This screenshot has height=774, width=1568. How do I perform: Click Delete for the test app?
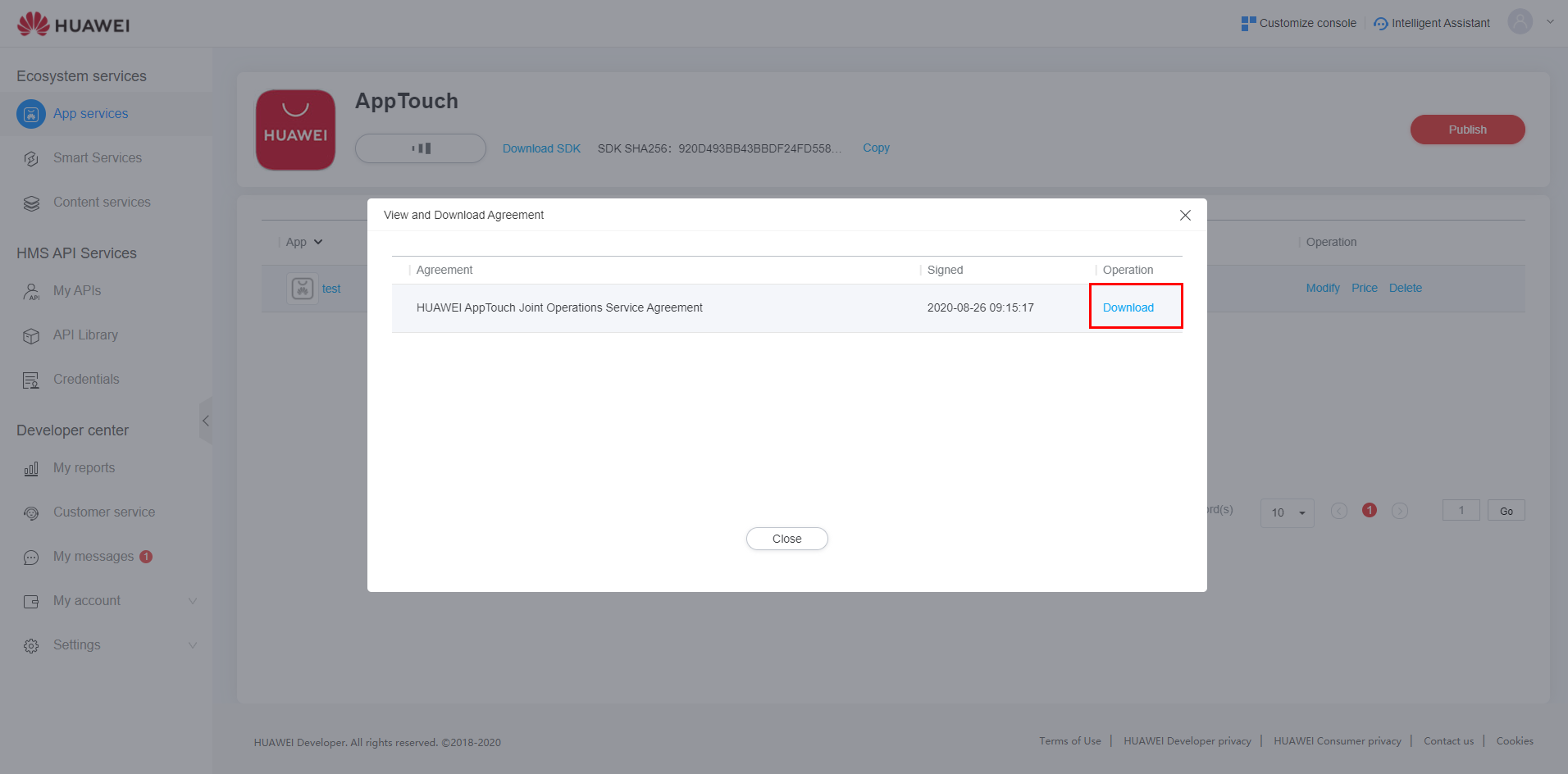(x=1406, y=288)
